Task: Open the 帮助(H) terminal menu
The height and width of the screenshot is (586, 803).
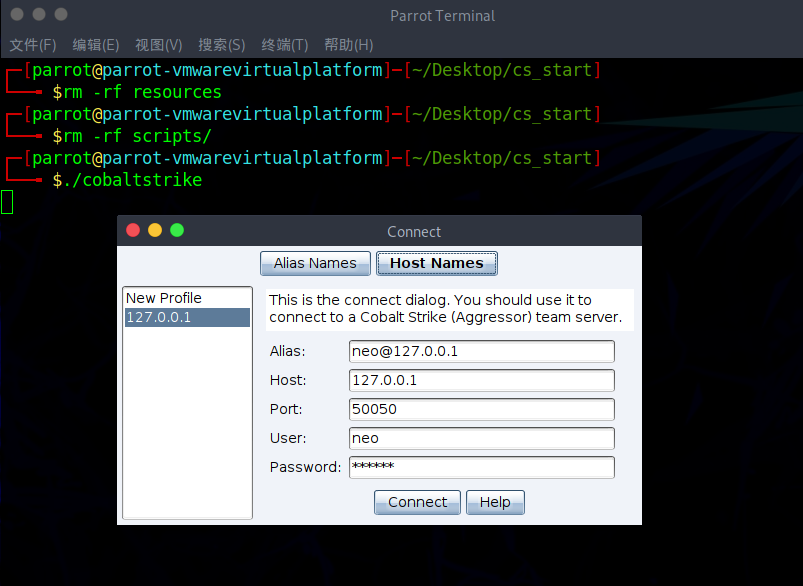Action: [349, 45]
